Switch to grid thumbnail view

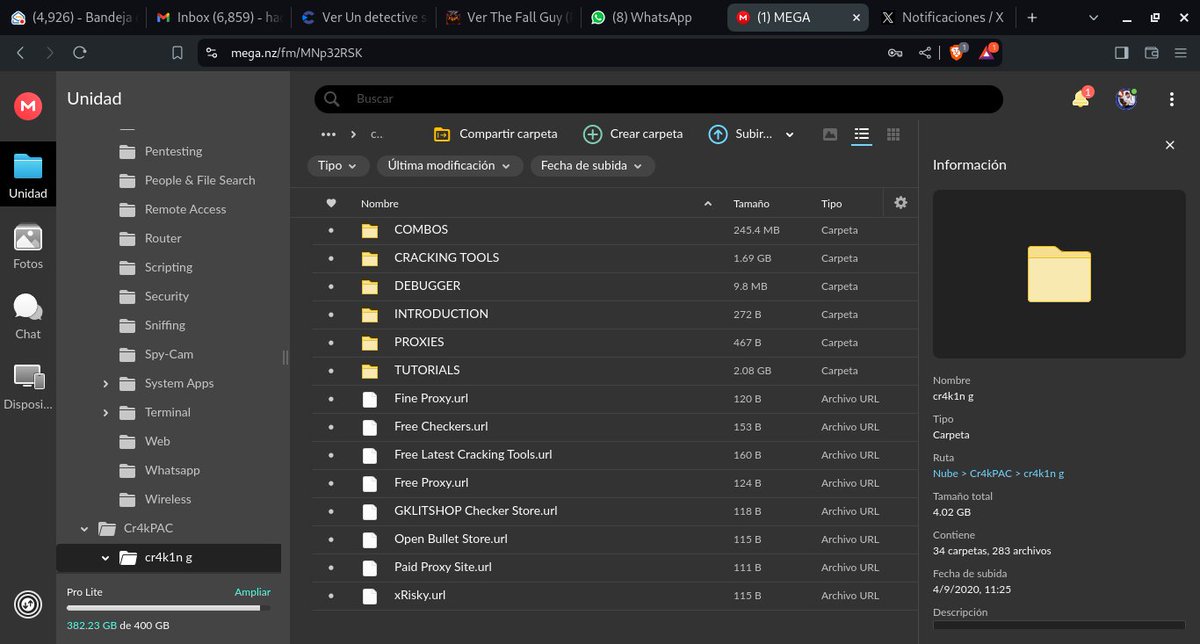894,134
